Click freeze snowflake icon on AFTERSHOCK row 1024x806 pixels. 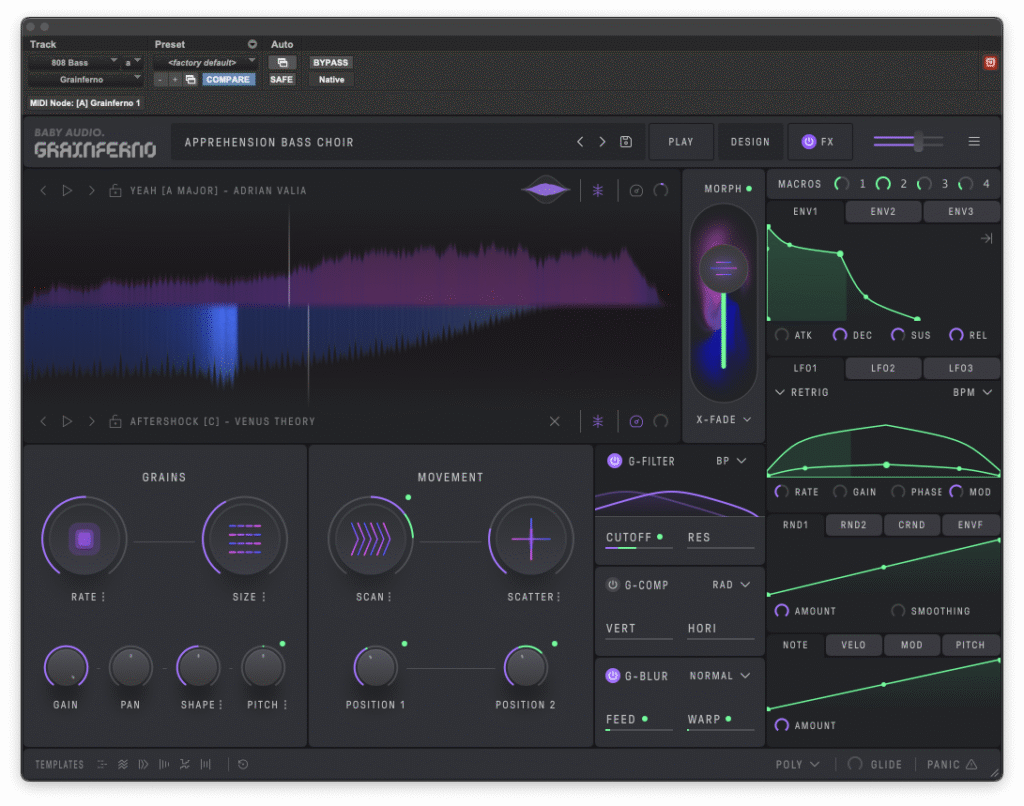click(x=598, y=421)
